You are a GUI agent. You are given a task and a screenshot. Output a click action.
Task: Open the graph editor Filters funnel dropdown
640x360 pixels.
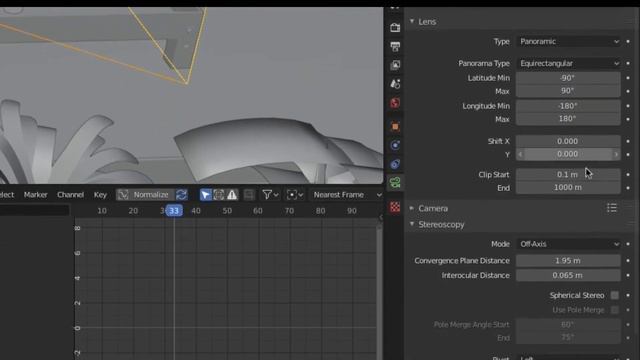pyautogui.click(x=270, y=195)
